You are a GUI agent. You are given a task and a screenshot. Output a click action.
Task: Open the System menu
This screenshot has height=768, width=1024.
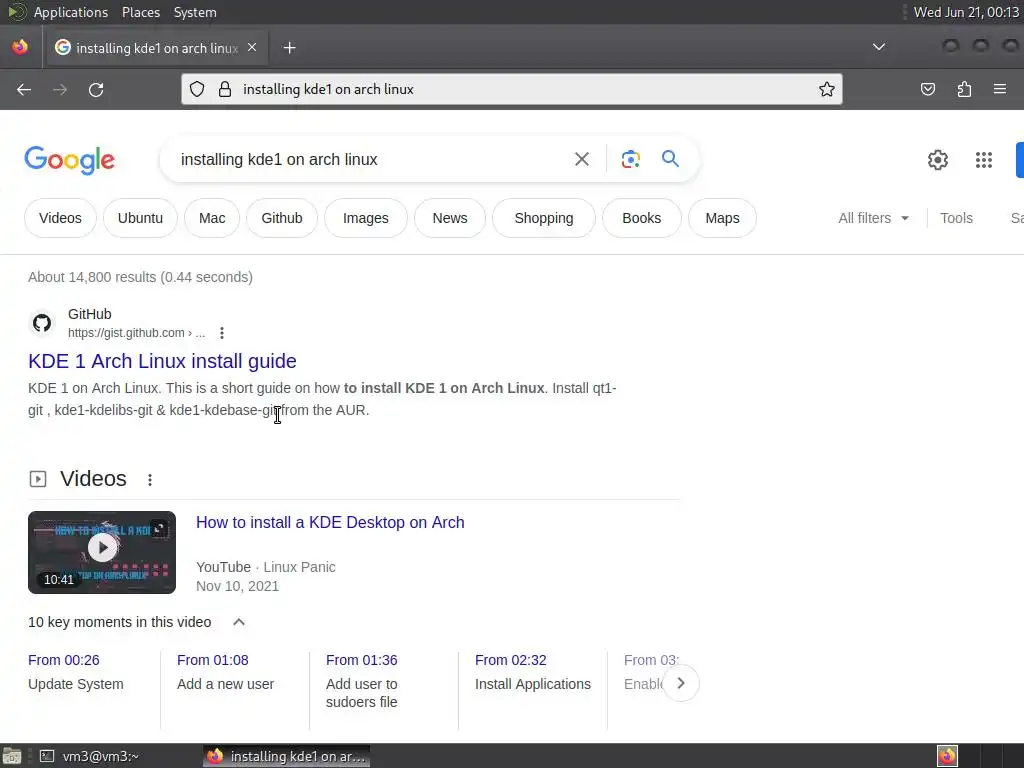click(195, 12)
